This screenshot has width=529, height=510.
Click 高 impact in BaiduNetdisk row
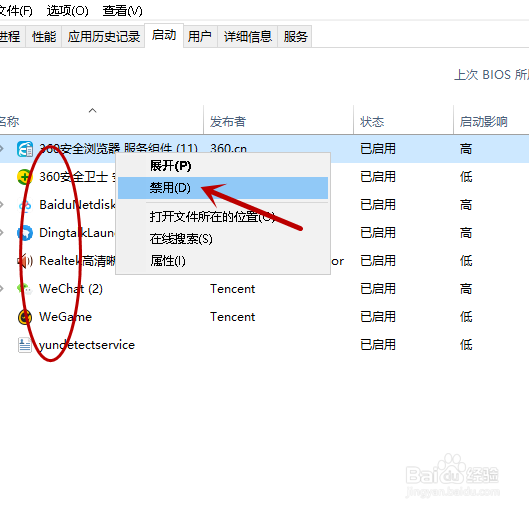466,205
